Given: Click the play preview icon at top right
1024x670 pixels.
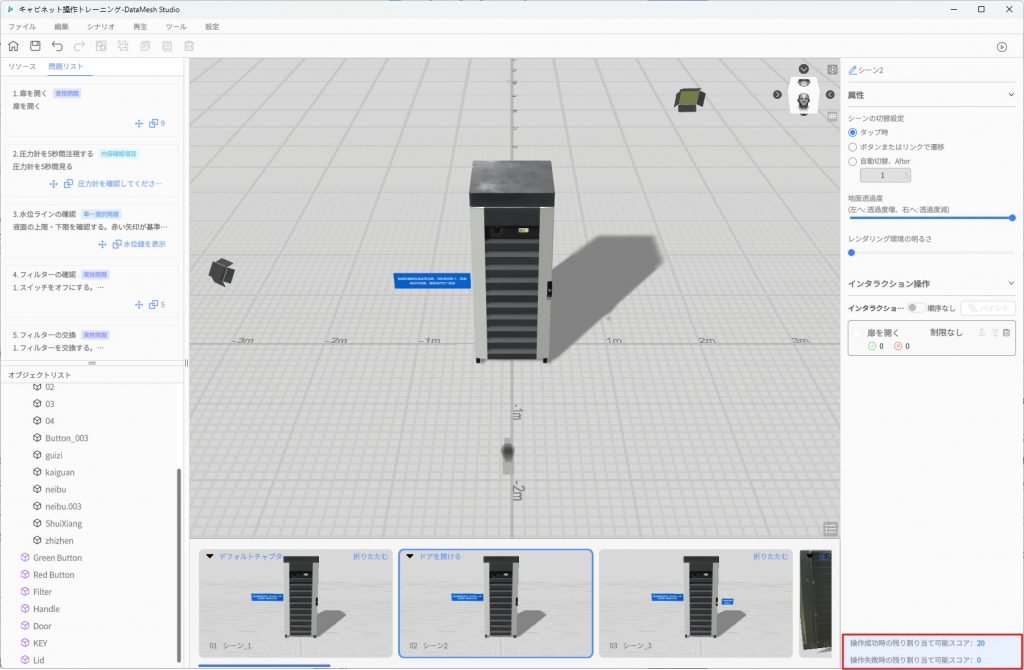Looking at the screenshot, I should click(1002, 47).
